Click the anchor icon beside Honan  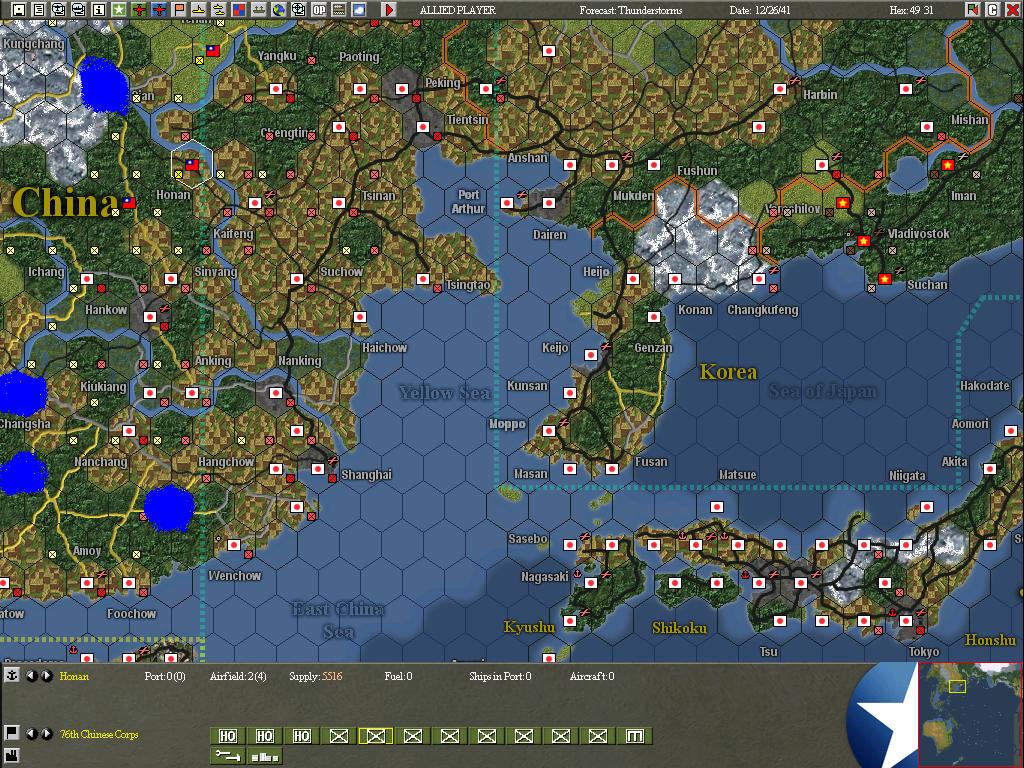12,675
